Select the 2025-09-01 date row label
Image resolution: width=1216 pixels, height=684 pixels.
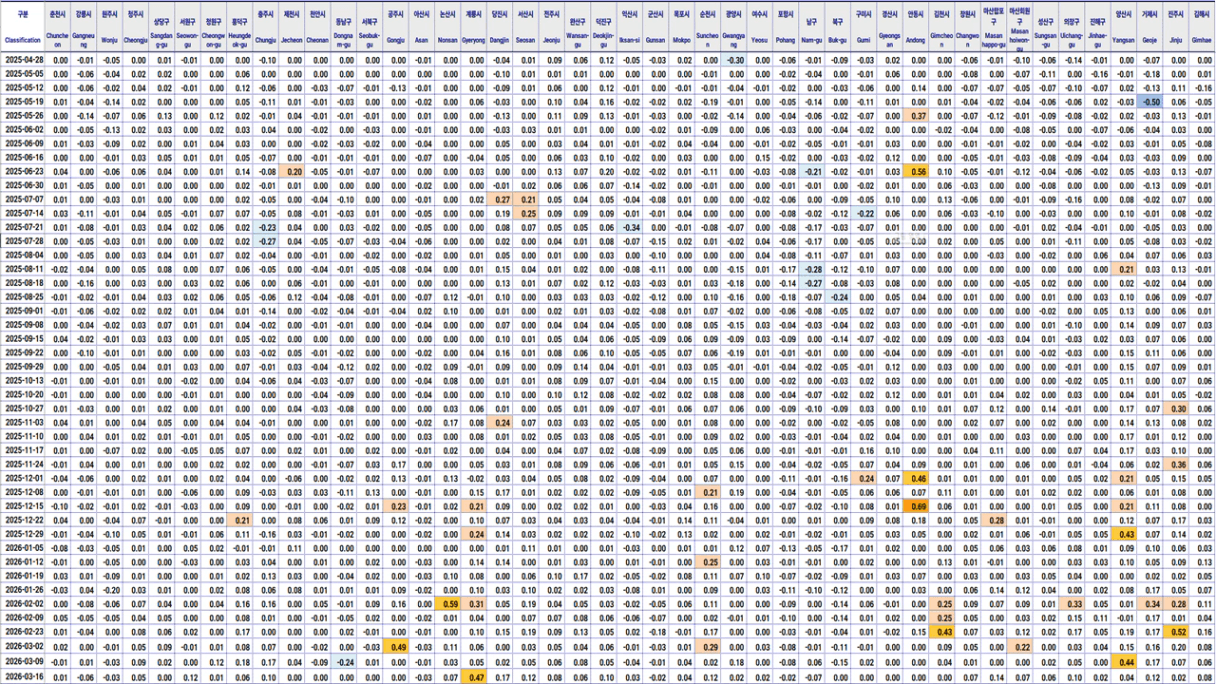(x=23, y=310)
